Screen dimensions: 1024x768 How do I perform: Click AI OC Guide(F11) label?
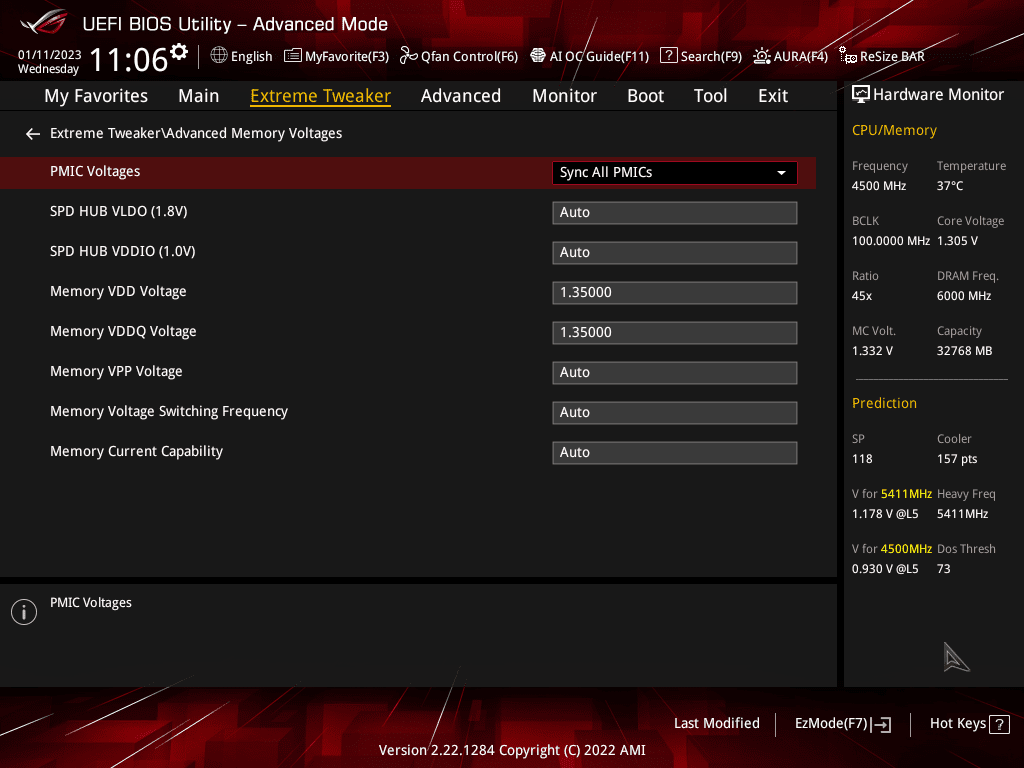click(x=600, y=57)
